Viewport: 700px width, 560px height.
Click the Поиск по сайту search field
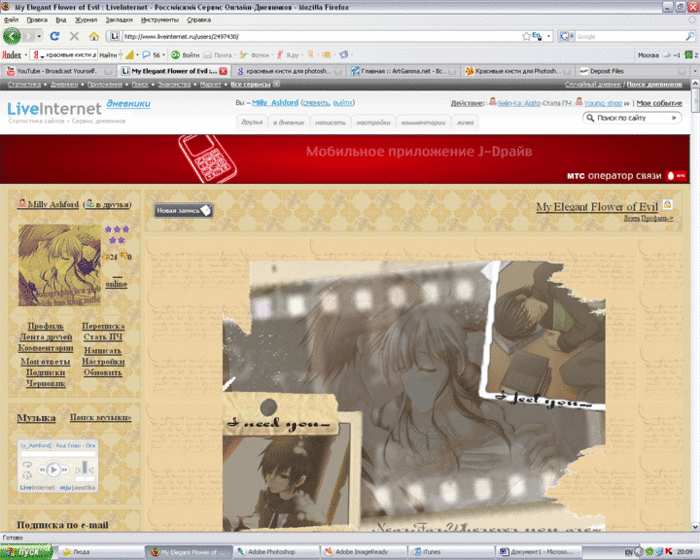pyautogui.click(x=633, y=118)
